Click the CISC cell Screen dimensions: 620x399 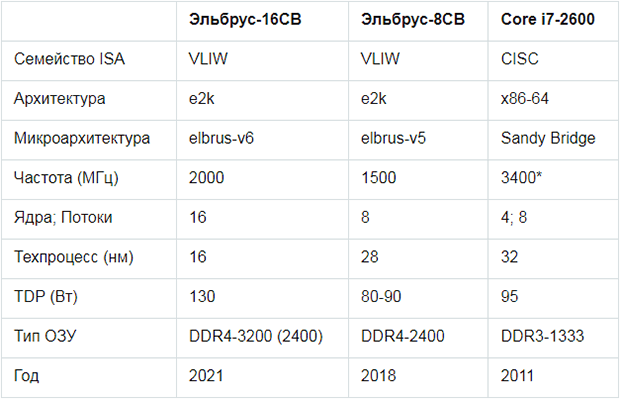pos(520,59)
